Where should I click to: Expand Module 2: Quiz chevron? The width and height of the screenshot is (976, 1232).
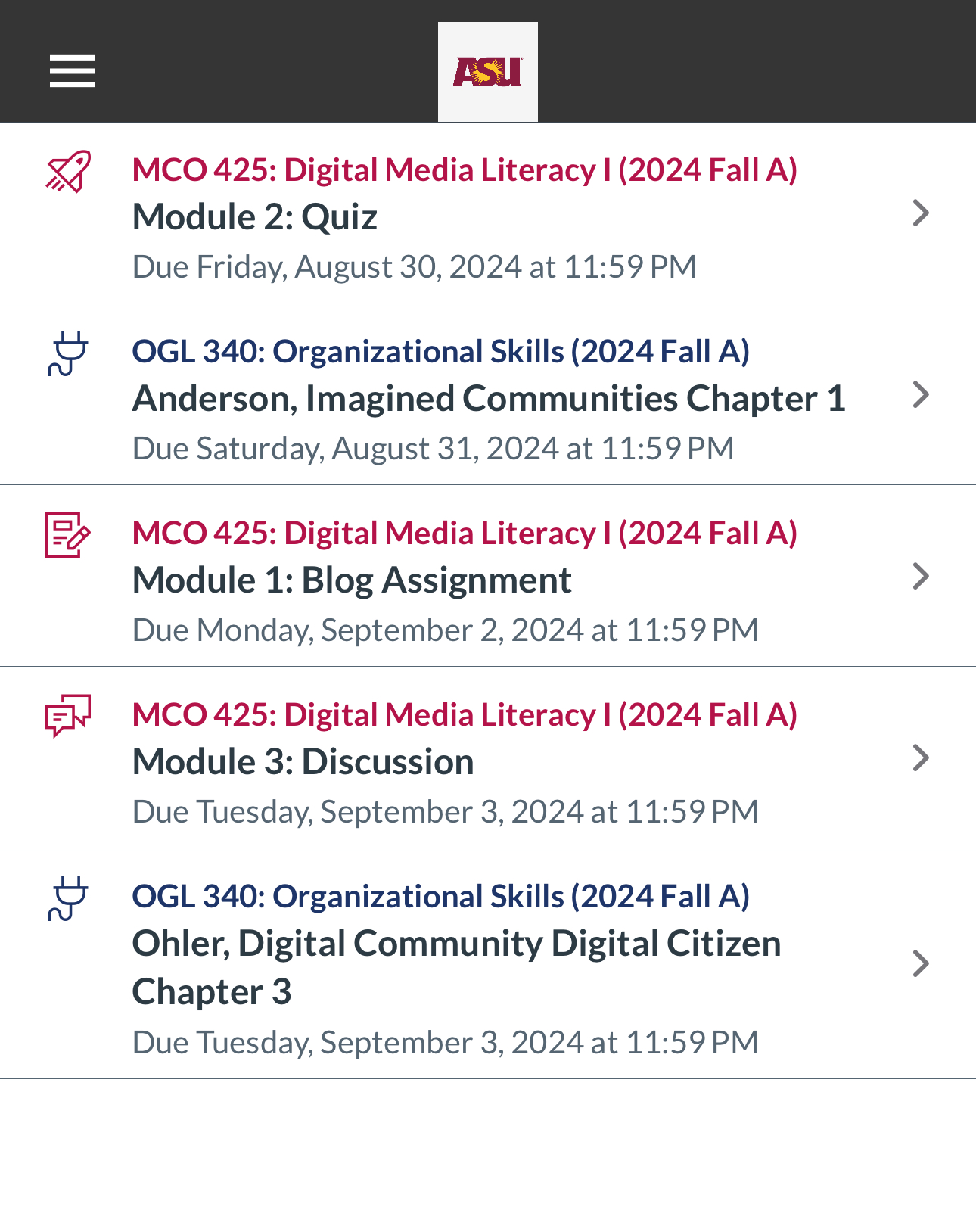(920, 213)
